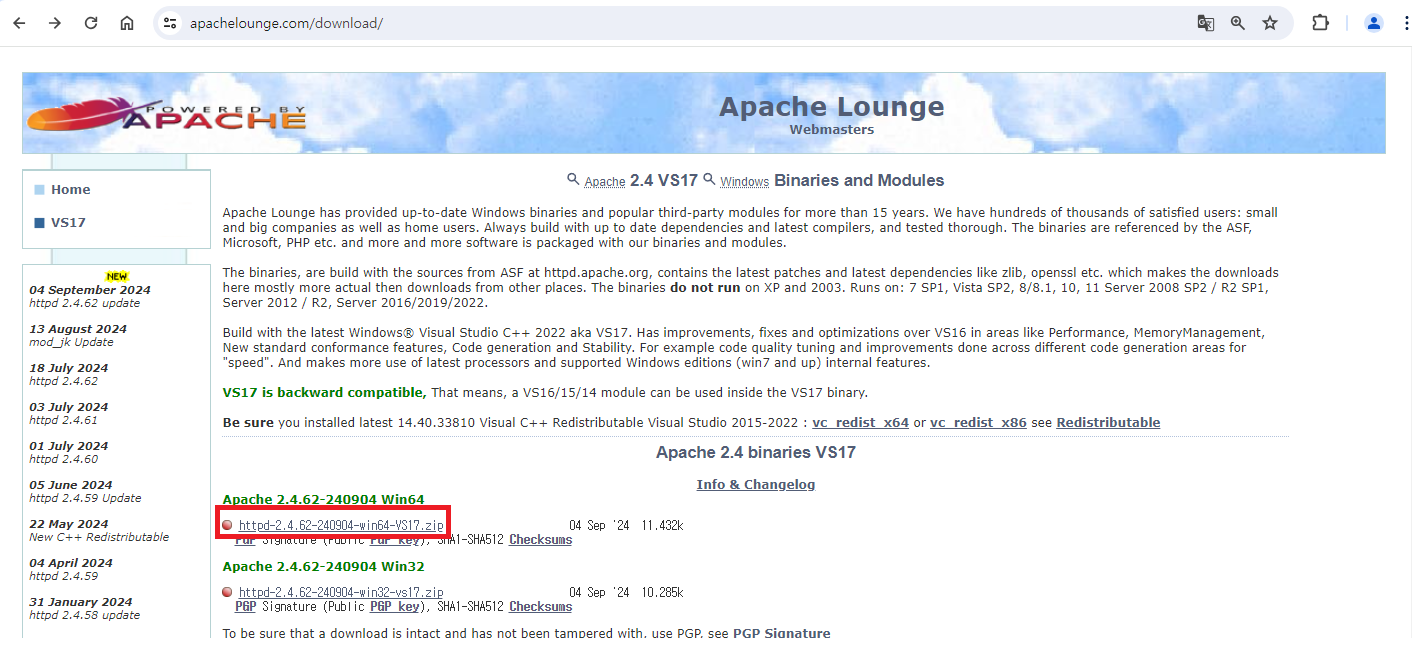Open the 31 January 2024 news entry

pyautogui.click(x=85, y=608)
